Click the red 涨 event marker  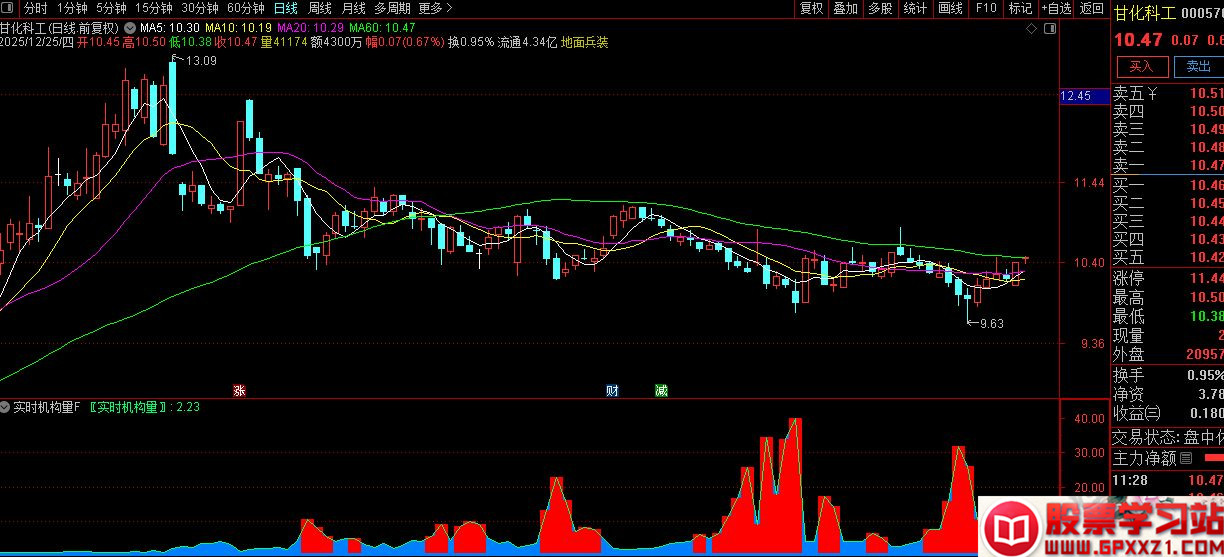coord(239,390)
